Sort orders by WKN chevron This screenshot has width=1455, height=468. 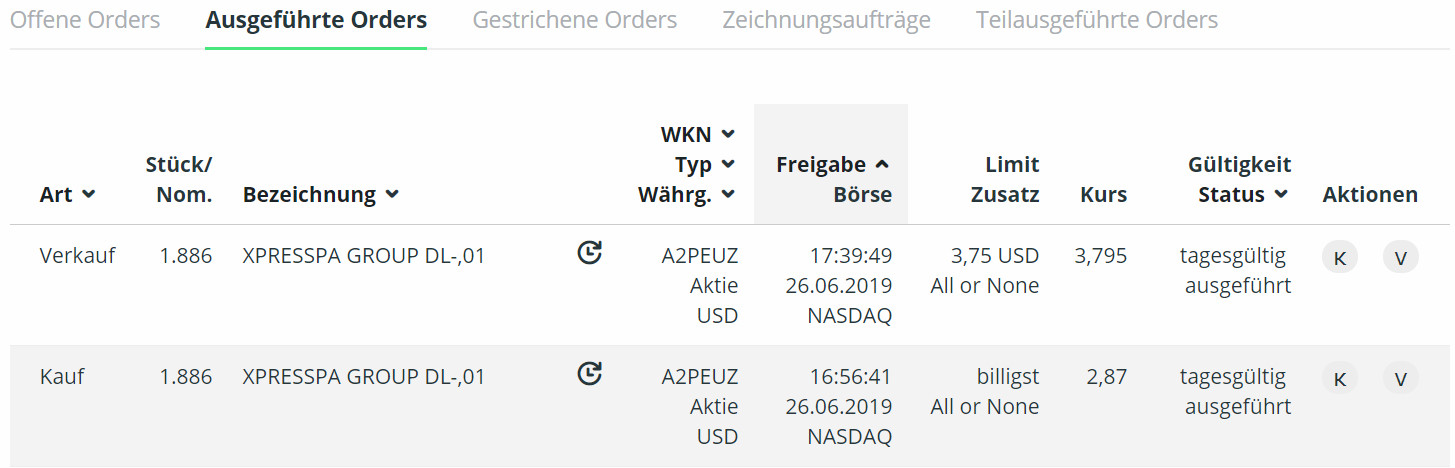[x=728, y=134]
